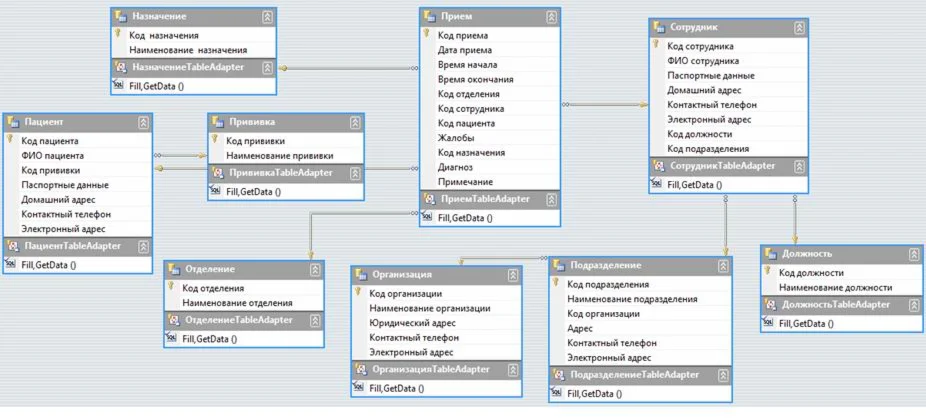
Task: Click the Отделение table icon
Action: coord(174,269)
